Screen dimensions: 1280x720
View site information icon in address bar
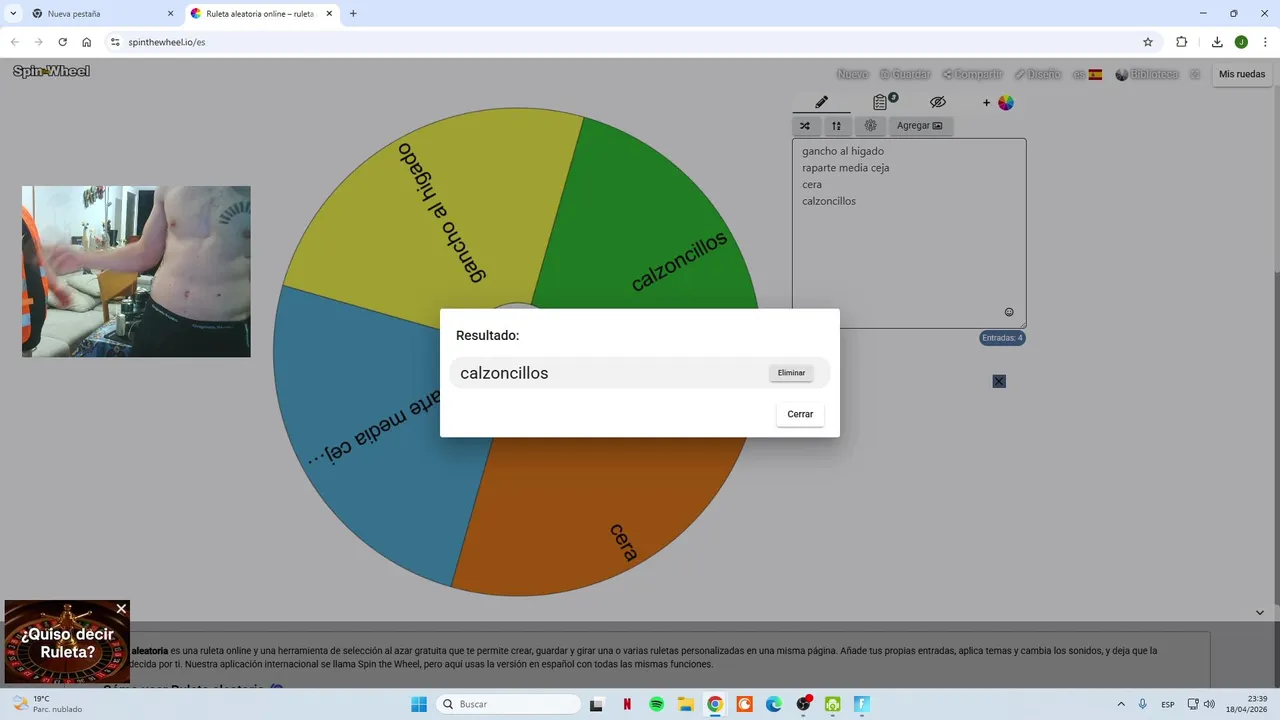[114, 42]
